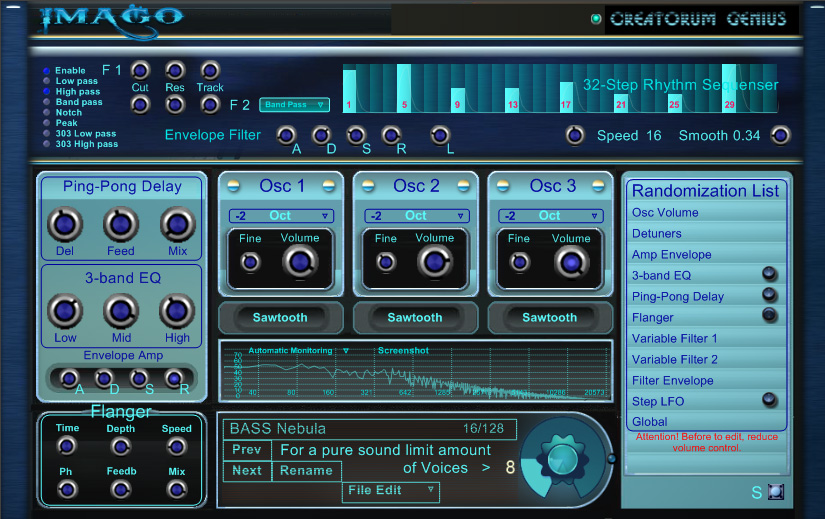This screenshot has height=519, width=825.
Task: Click the F1 Cut knob
Action: pos(140,70)
